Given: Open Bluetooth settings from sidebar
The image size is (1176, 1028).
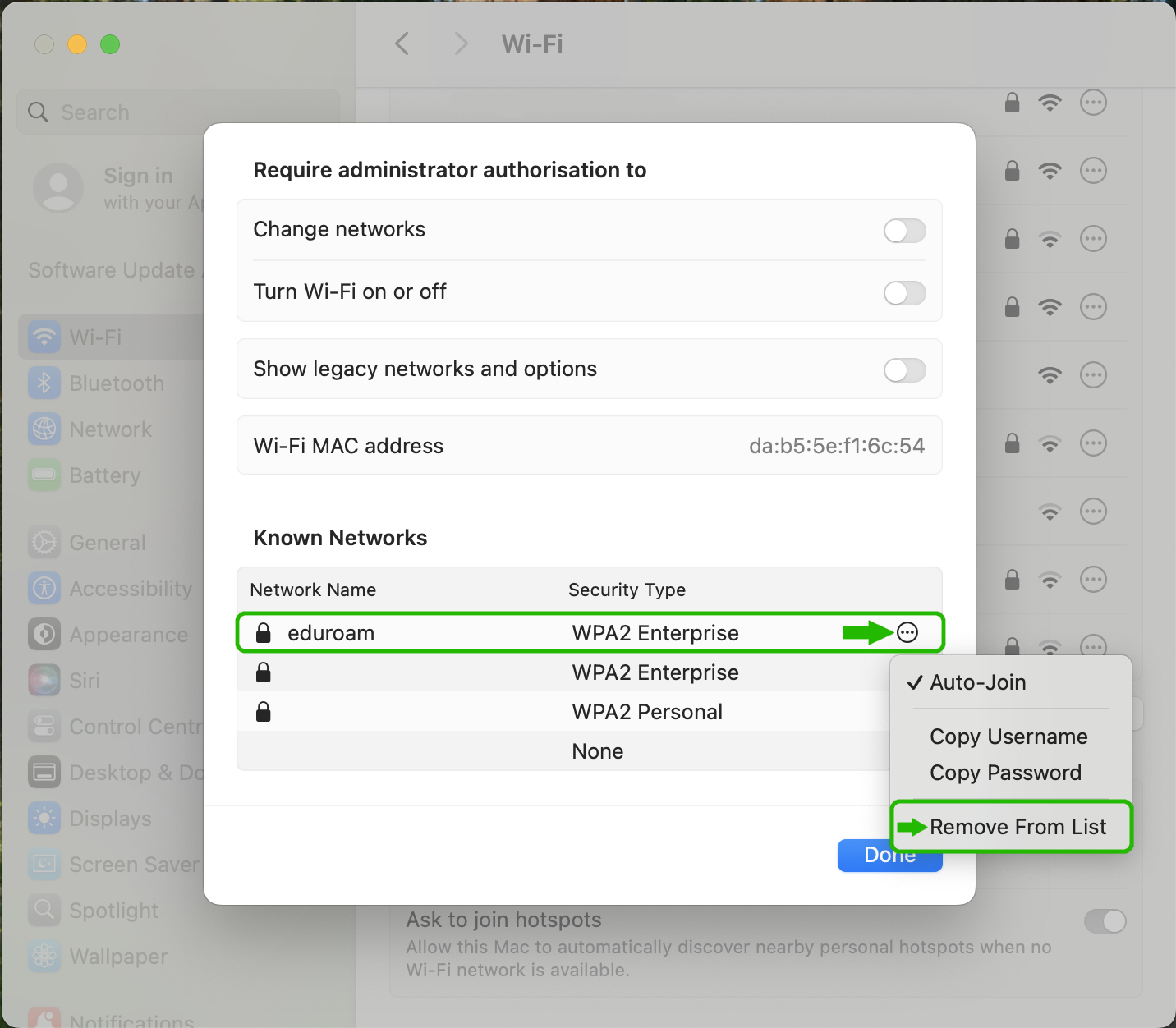Looking at the screenshot, I should pos(116,383).
